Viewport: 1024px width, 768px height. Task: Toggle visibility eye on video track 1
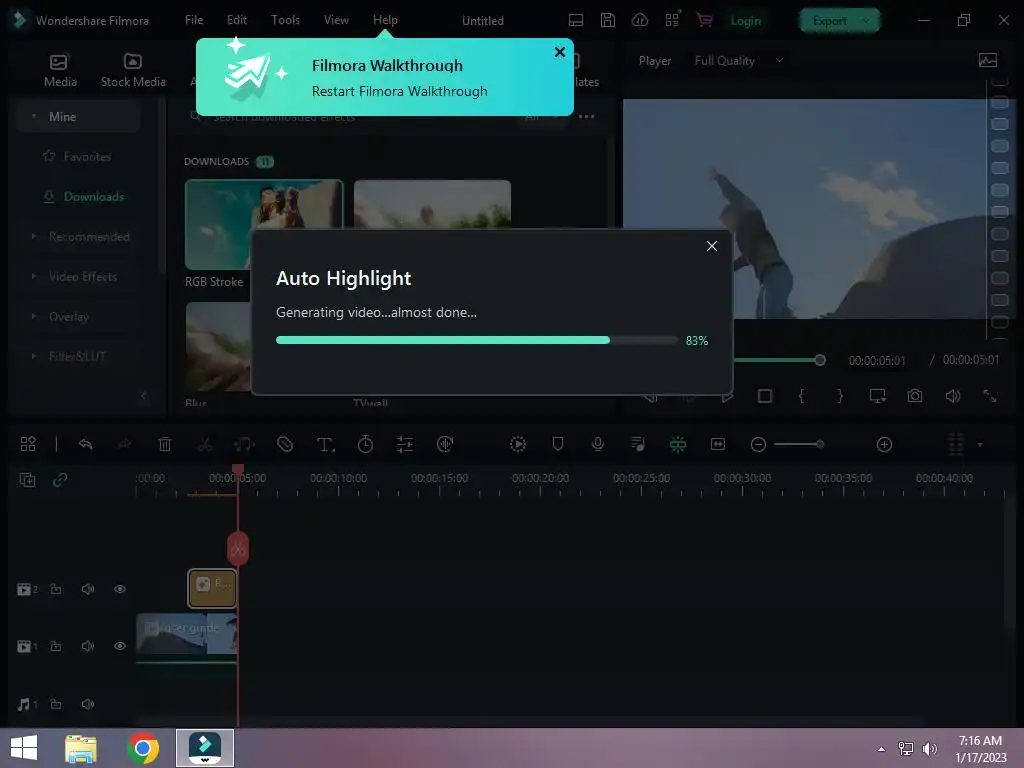pyautogui.click(x=120, y=646)
